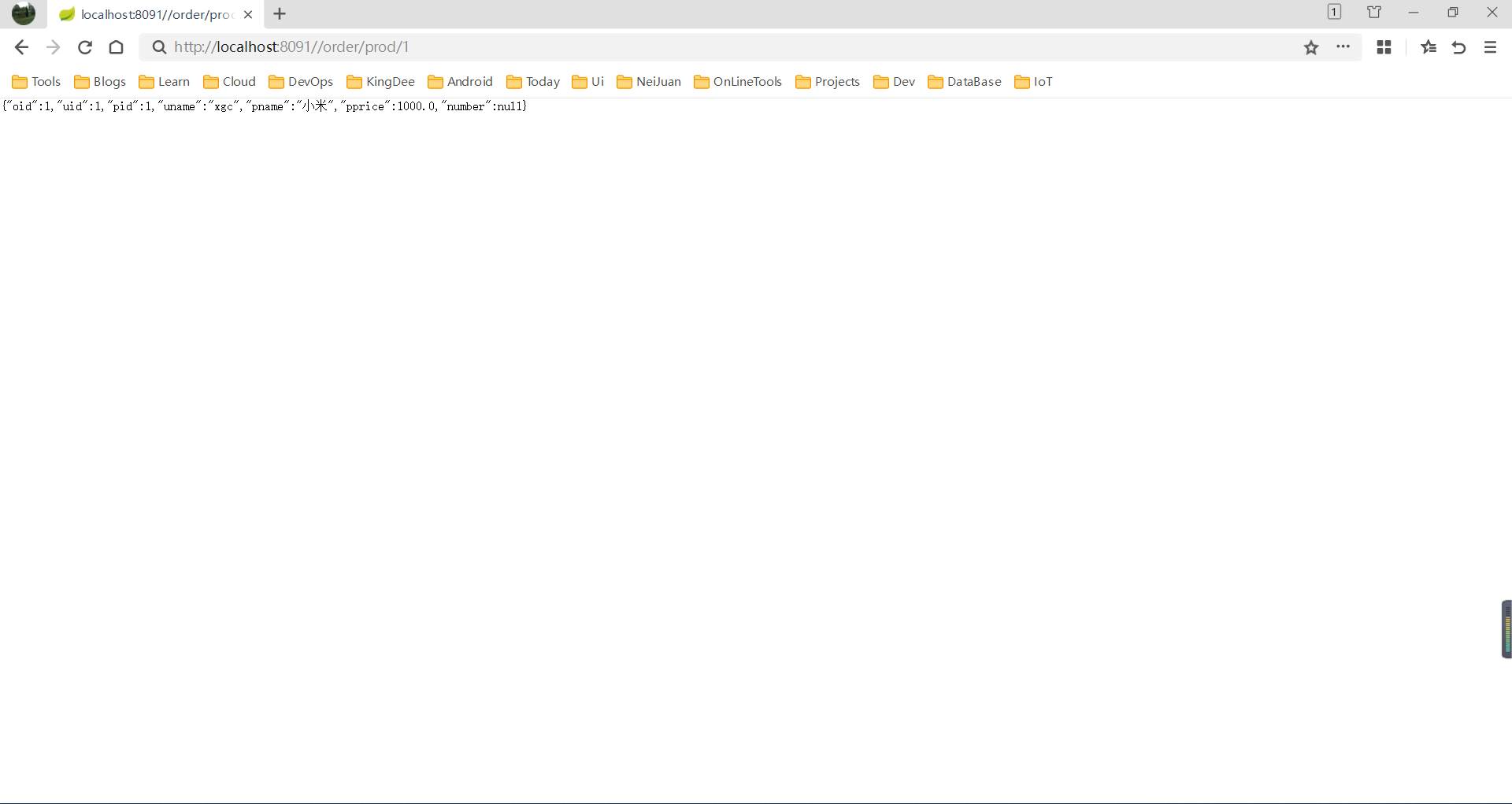Click the user profile avatar icon
Viewport: 1512px width, 804px height.
[24, 13]
